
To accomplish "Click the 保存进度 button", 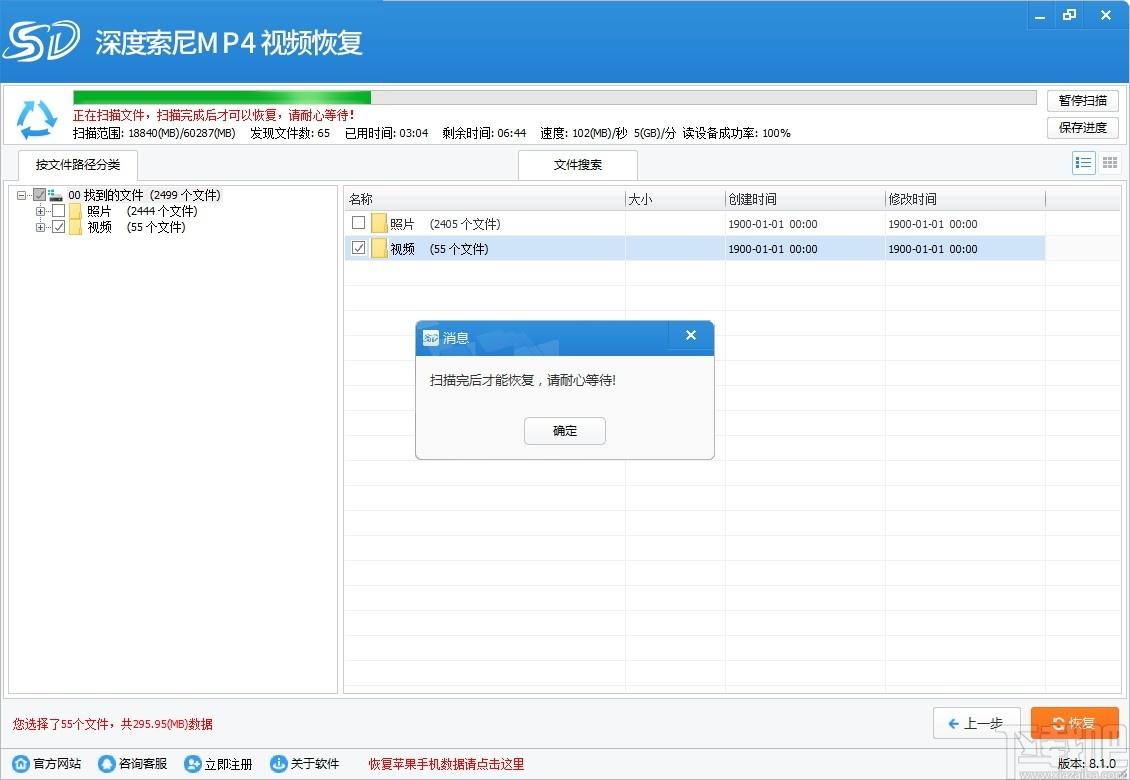I will click(1082, 128).
